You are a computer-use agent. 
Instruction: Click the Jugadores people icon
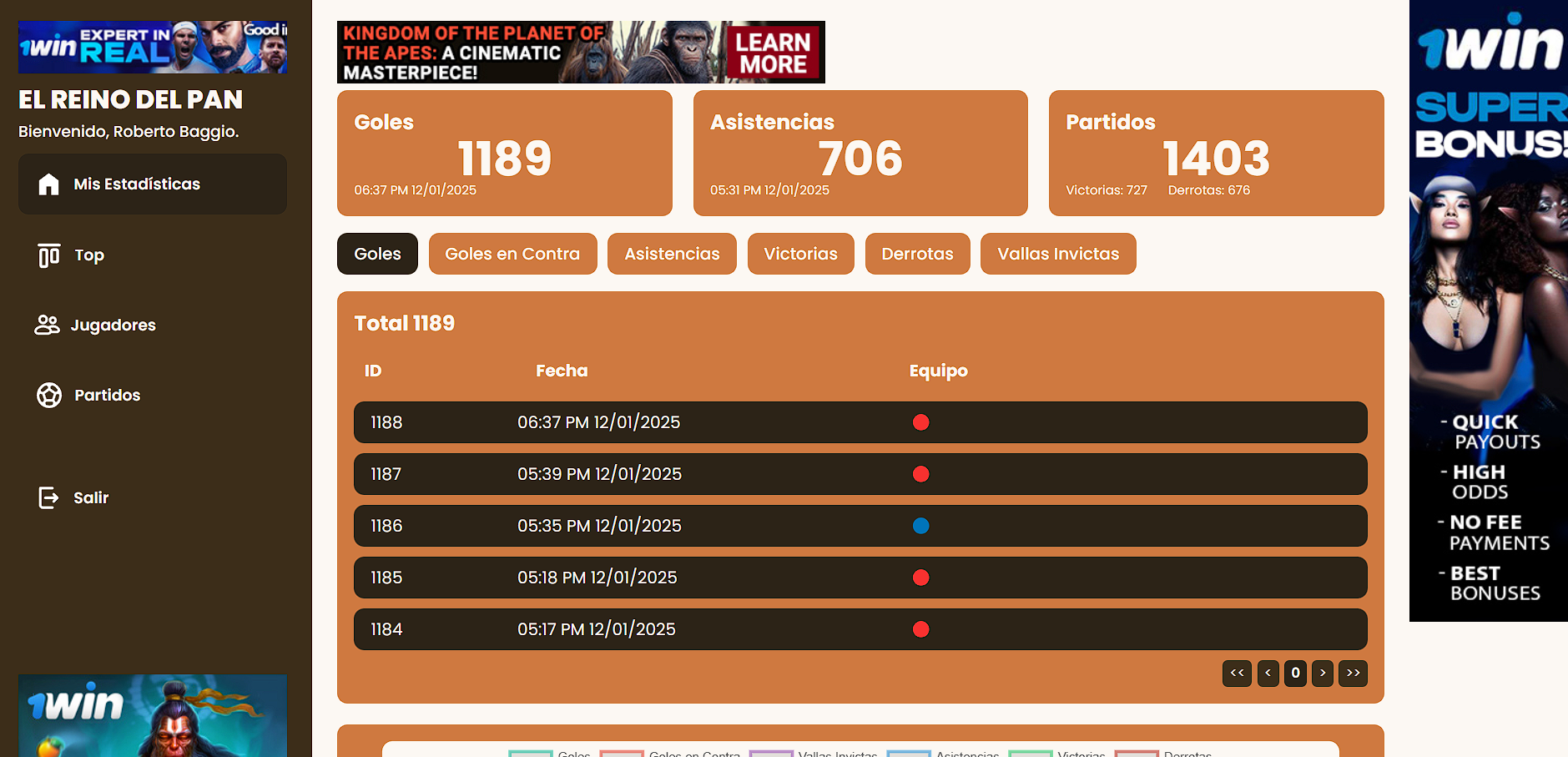pos(47,326)
